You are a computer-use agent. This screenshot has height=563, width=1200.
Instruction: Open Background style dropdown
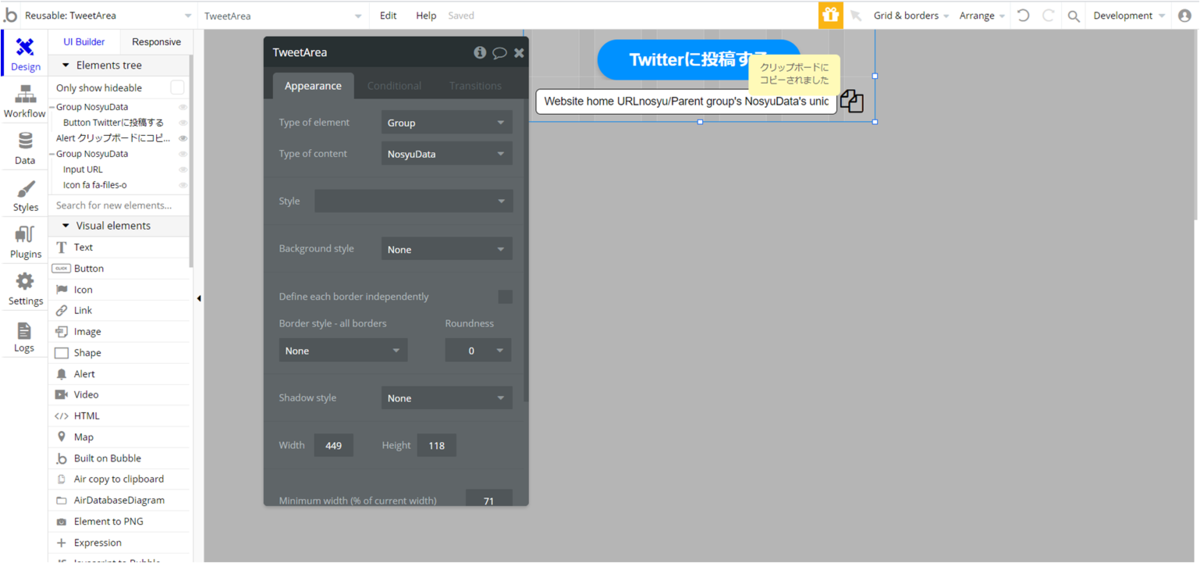pos(447,249)
